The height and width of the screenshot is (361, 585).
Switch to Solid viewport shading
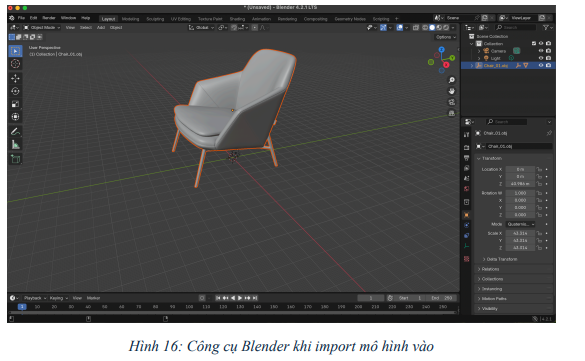(432, 28)
